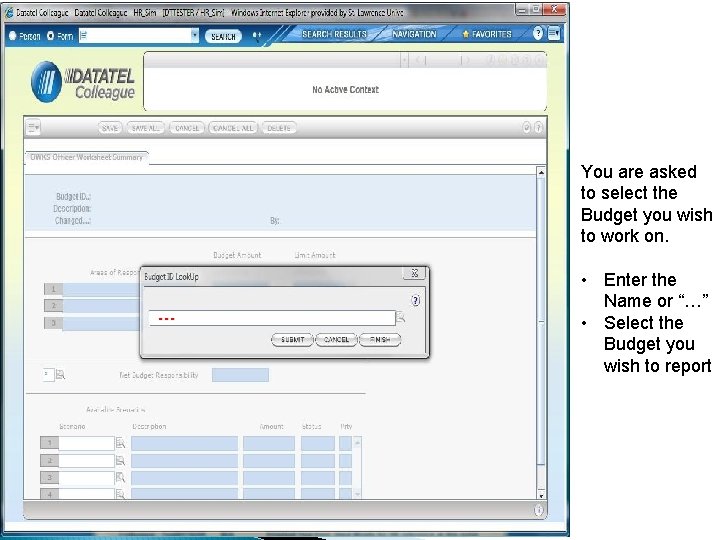Click lookup icon beside Budget ID field

click(400, 317)
